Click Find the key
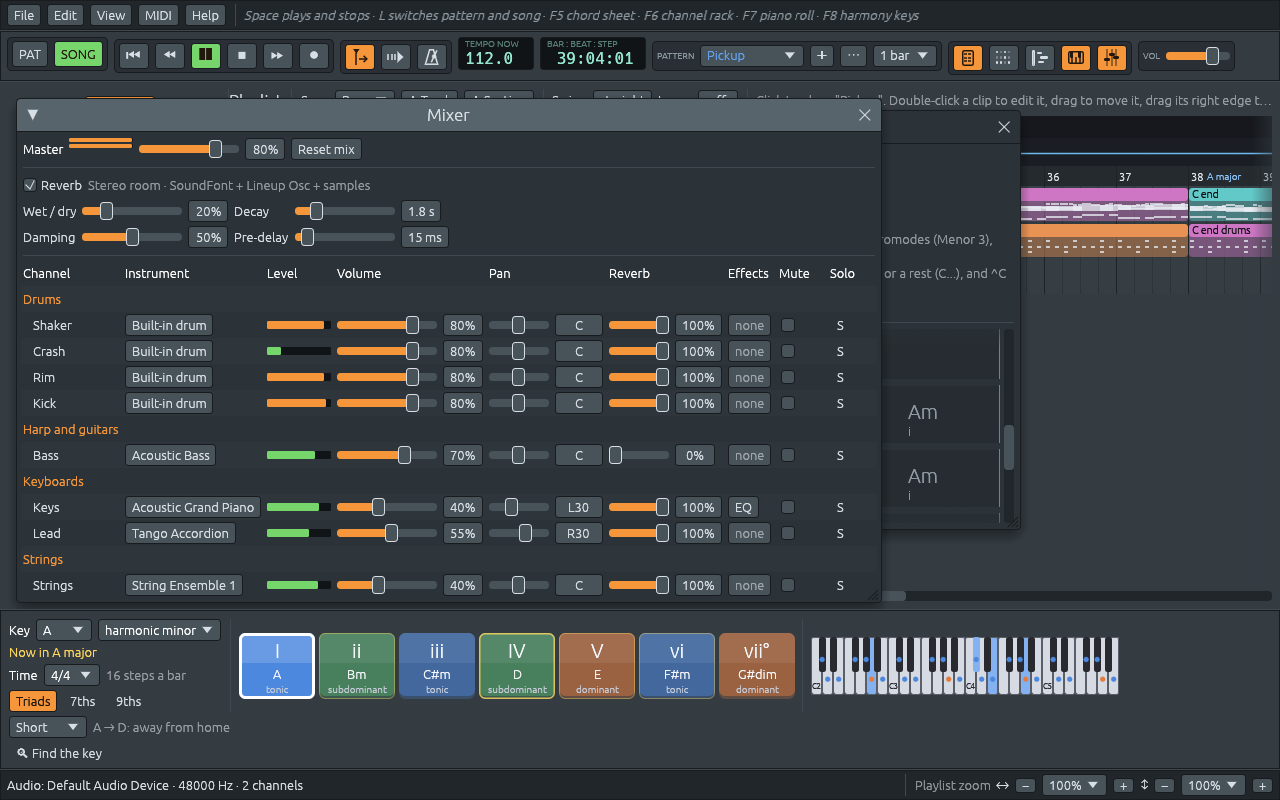The width and height of the screenshot is (1280, 800). [59, 753]
